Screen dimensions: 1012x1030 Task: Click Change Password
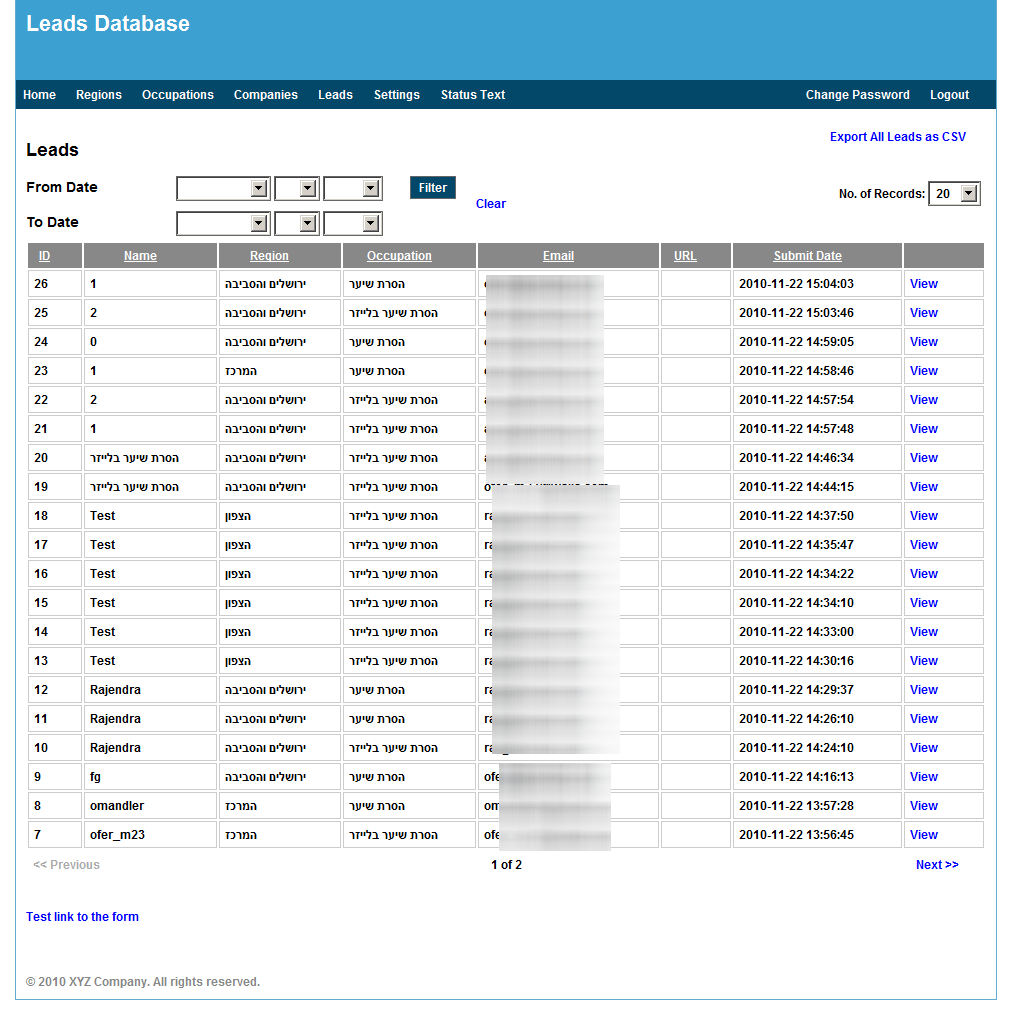tap(857, 95)
